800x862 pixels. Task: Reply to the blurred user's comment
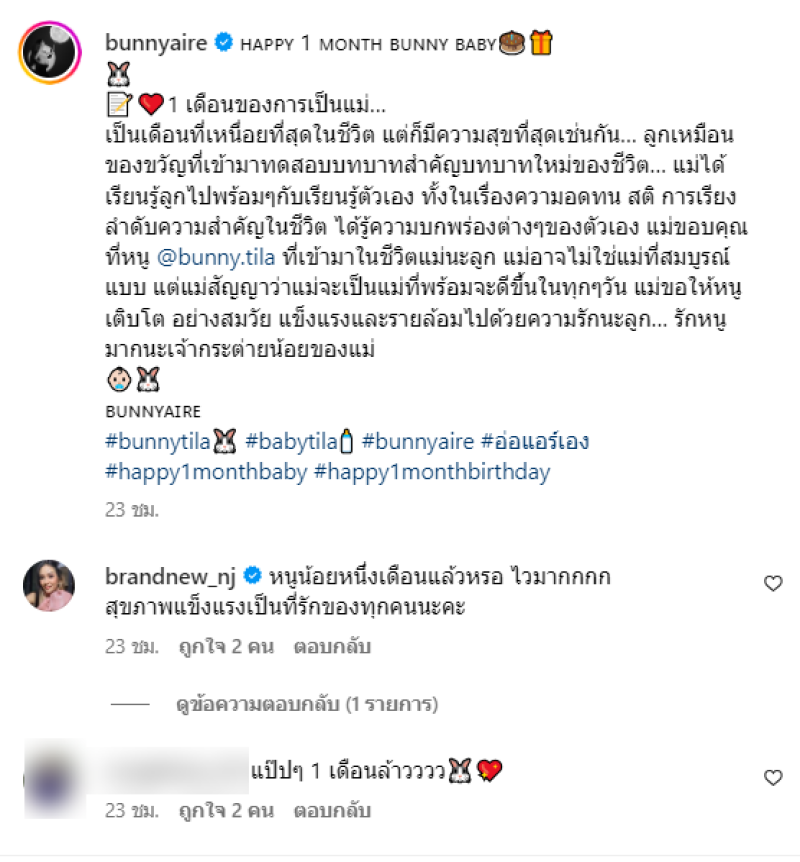pos(332,811)
